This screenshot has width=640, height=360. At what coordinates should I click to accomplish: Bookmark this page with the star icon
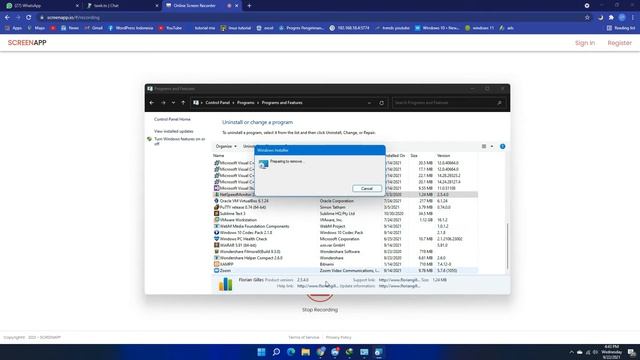pyautogui.click(x=587, y=18)
